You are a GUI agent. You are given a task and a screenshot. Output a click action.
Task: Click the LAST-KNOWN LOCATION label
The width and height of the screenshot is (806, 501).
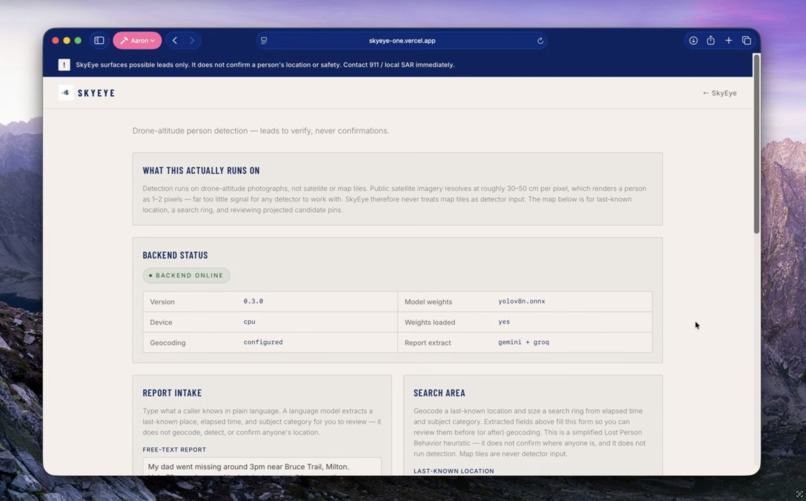pyautogui.click(x=453, y=471)
